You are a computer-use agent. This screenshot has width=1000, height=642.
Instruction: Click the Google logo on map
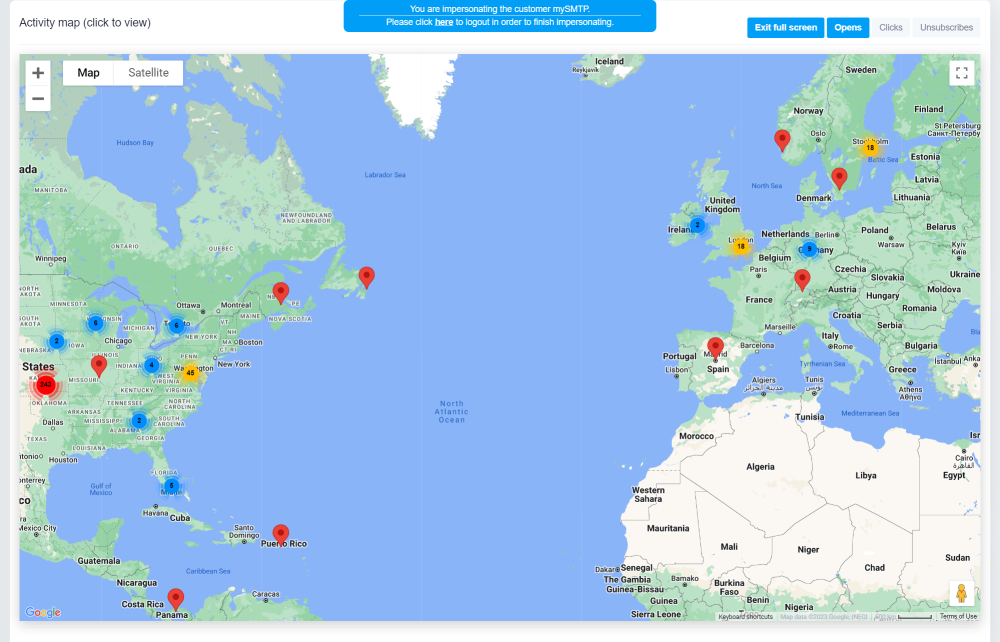point(43,612)
